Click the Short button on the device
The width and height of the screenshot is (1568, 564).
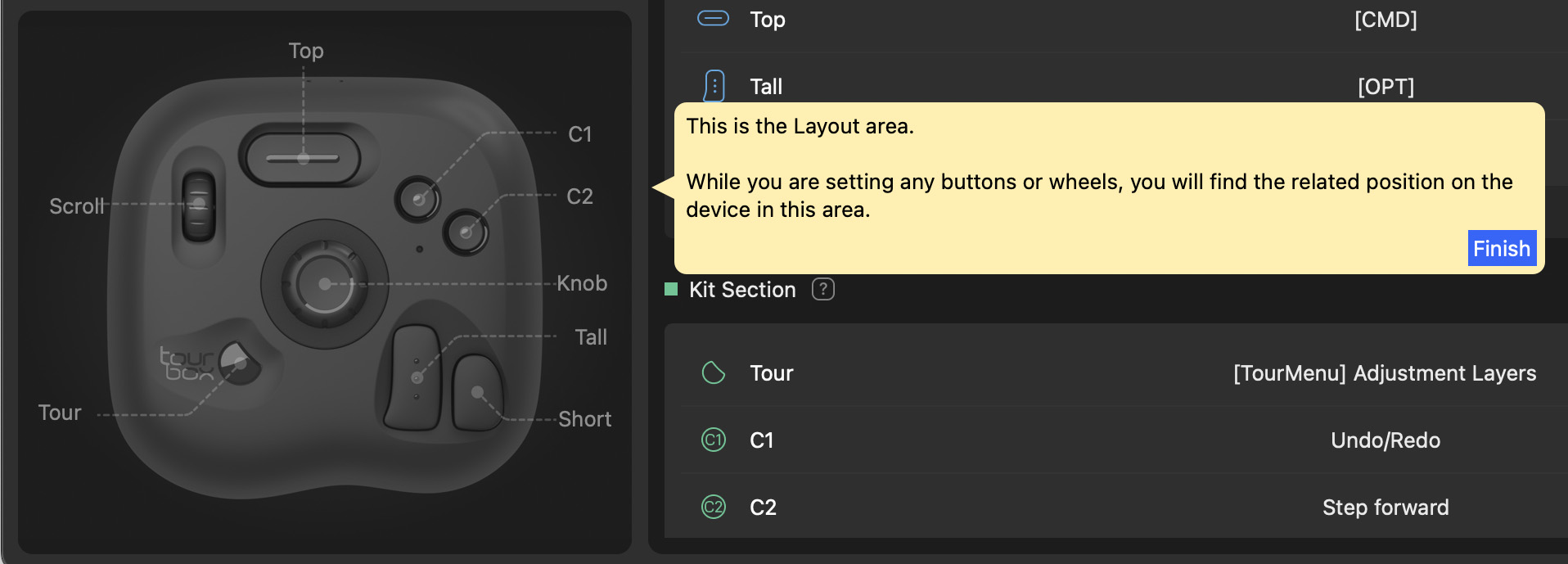pyautogui.click(x=477, y=393)
